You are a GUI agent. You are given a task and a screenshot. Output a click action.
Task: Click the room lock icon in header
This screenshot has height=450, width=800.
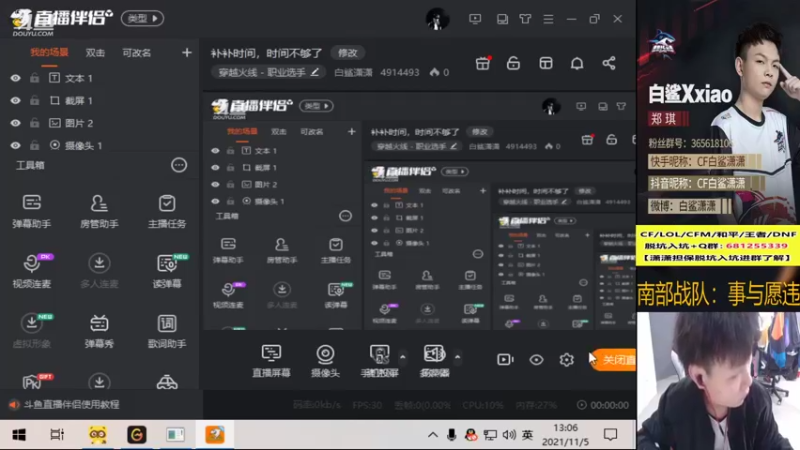(x=513, y=63)
